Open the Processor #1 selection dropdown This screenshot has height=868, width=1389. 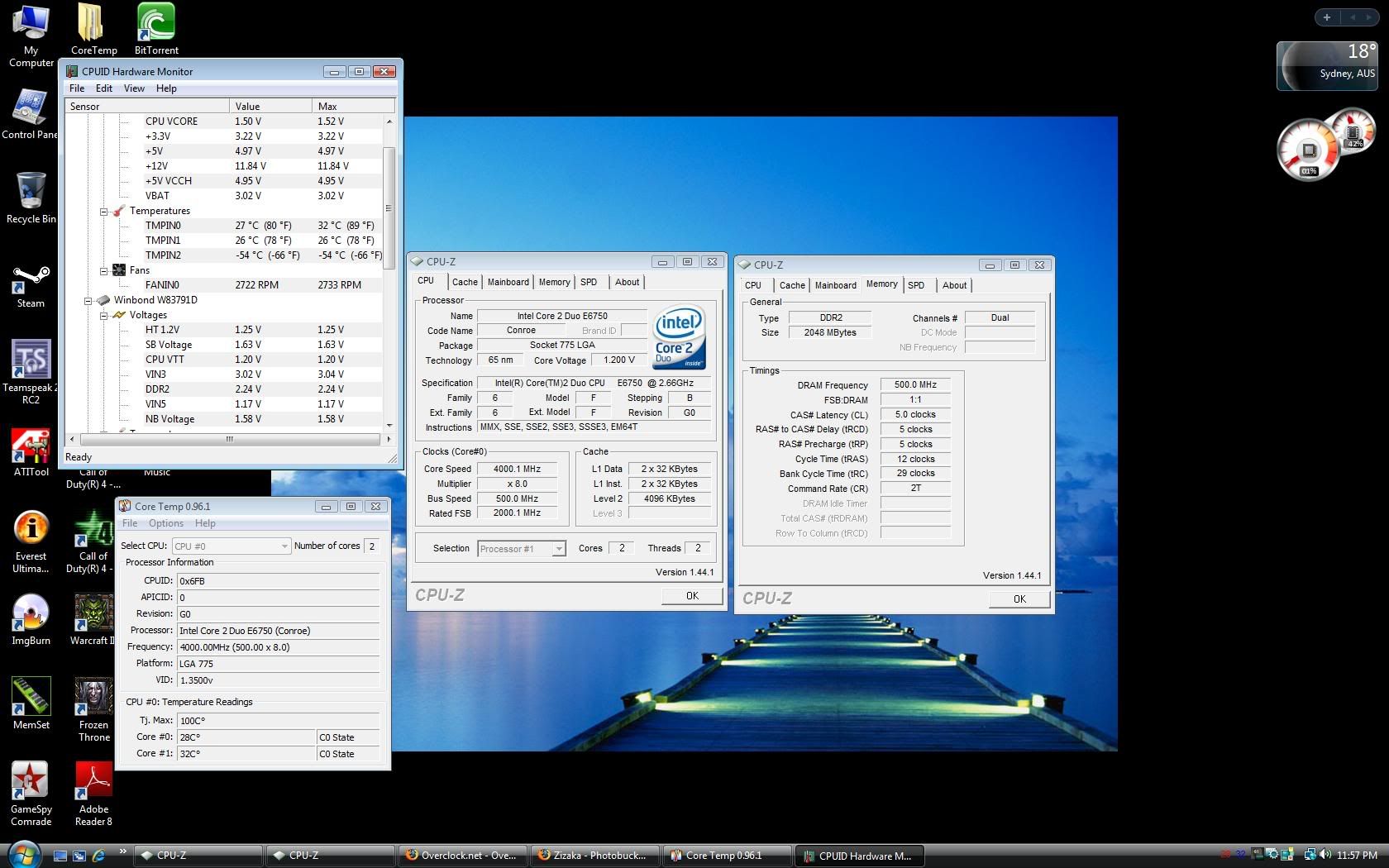pos(522,549)
